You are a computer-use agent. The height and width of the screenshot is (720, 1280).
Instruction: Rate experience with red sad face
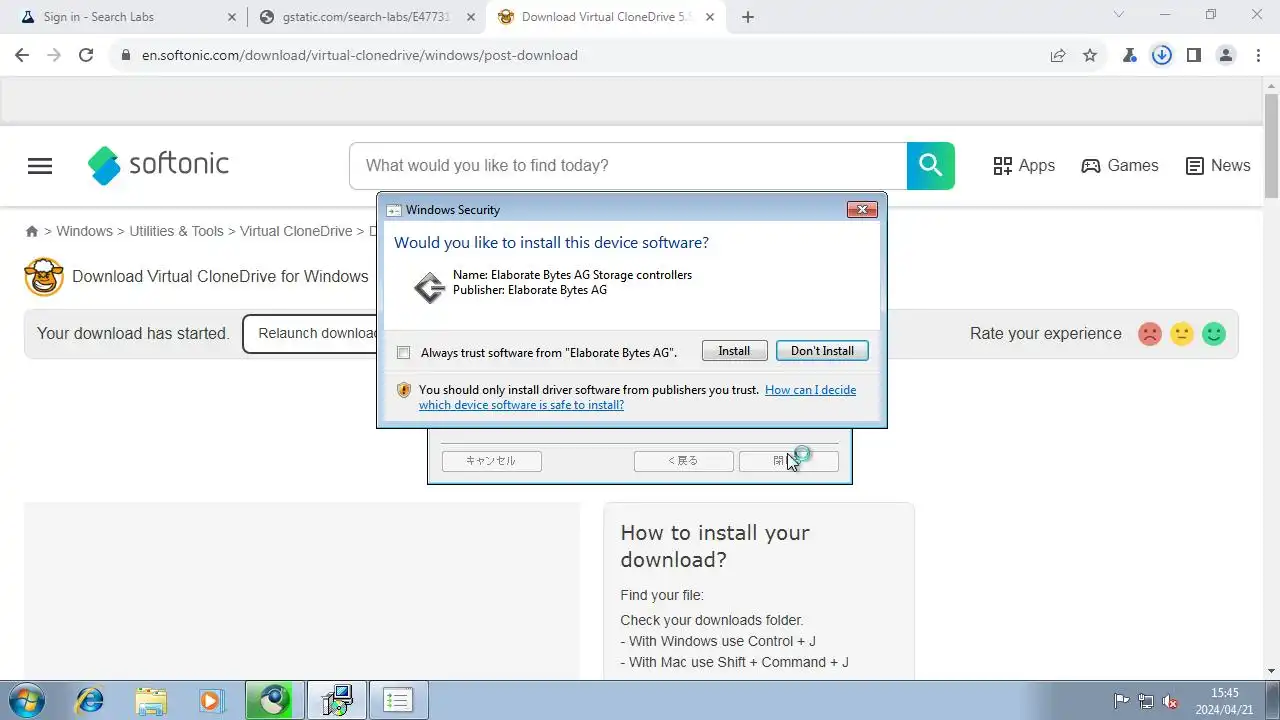point(1150,334)
